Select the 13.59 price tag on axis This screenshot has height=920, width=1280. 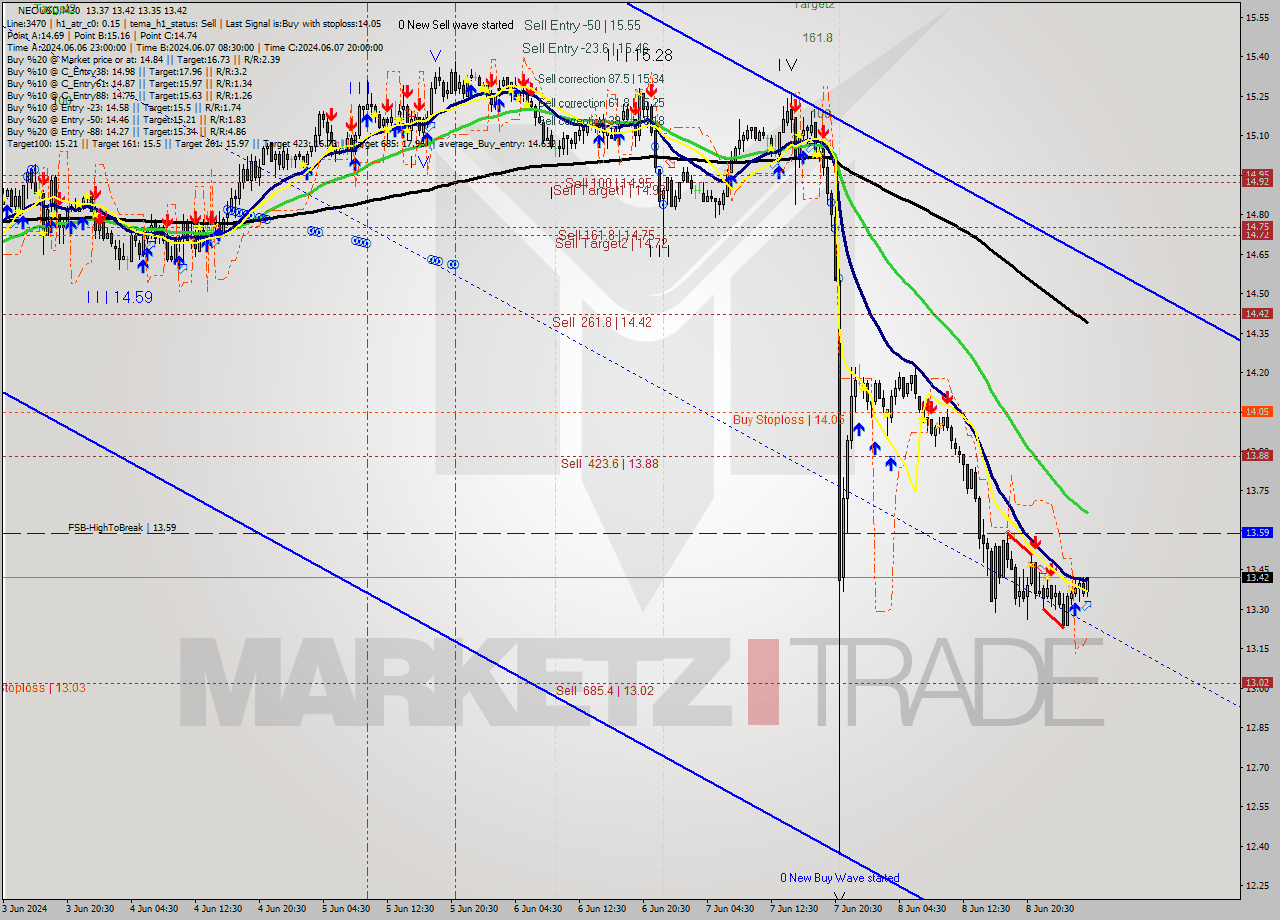(x=1257, y=533)
